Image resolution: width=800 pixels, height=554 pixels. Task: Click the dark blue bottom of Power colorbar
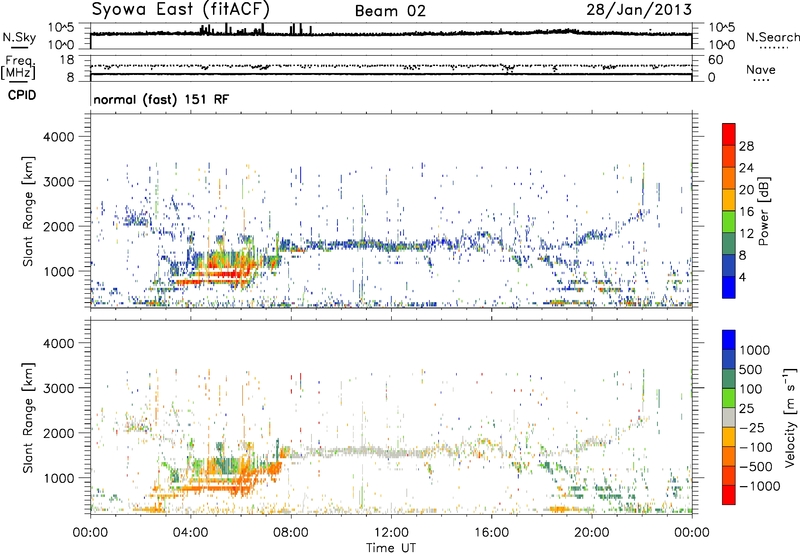[729, 287]
